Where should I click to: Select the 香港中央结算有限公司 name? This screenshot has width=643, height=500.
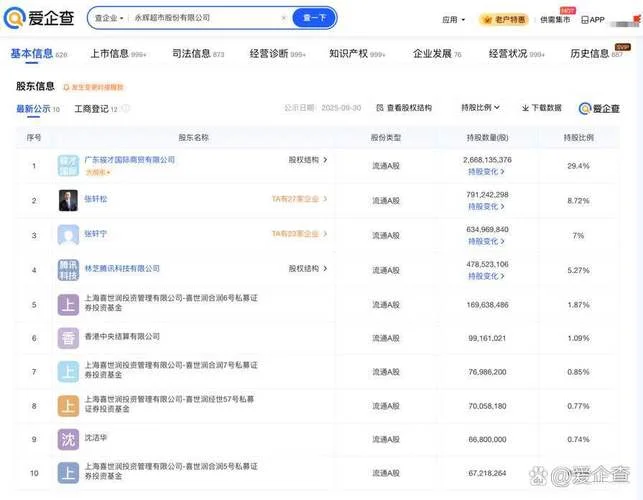pos(122,336)
